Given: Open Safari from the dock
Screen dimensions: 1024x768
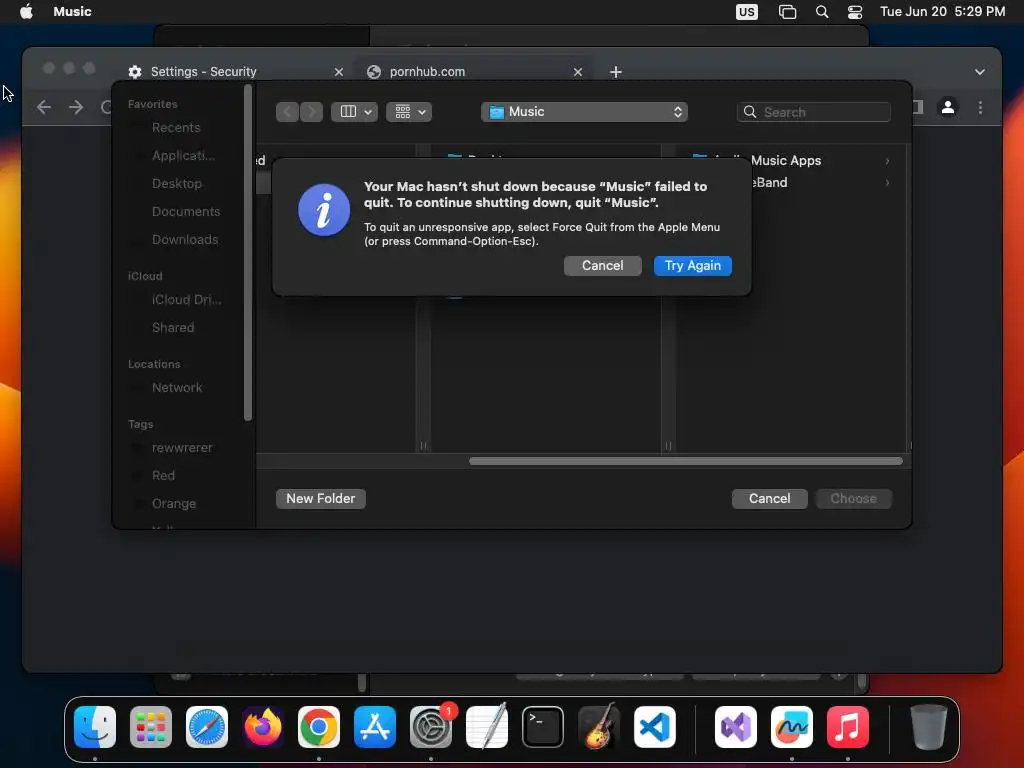Looking at the screenshot, I should pyautogui.click(x=207, y=727).
